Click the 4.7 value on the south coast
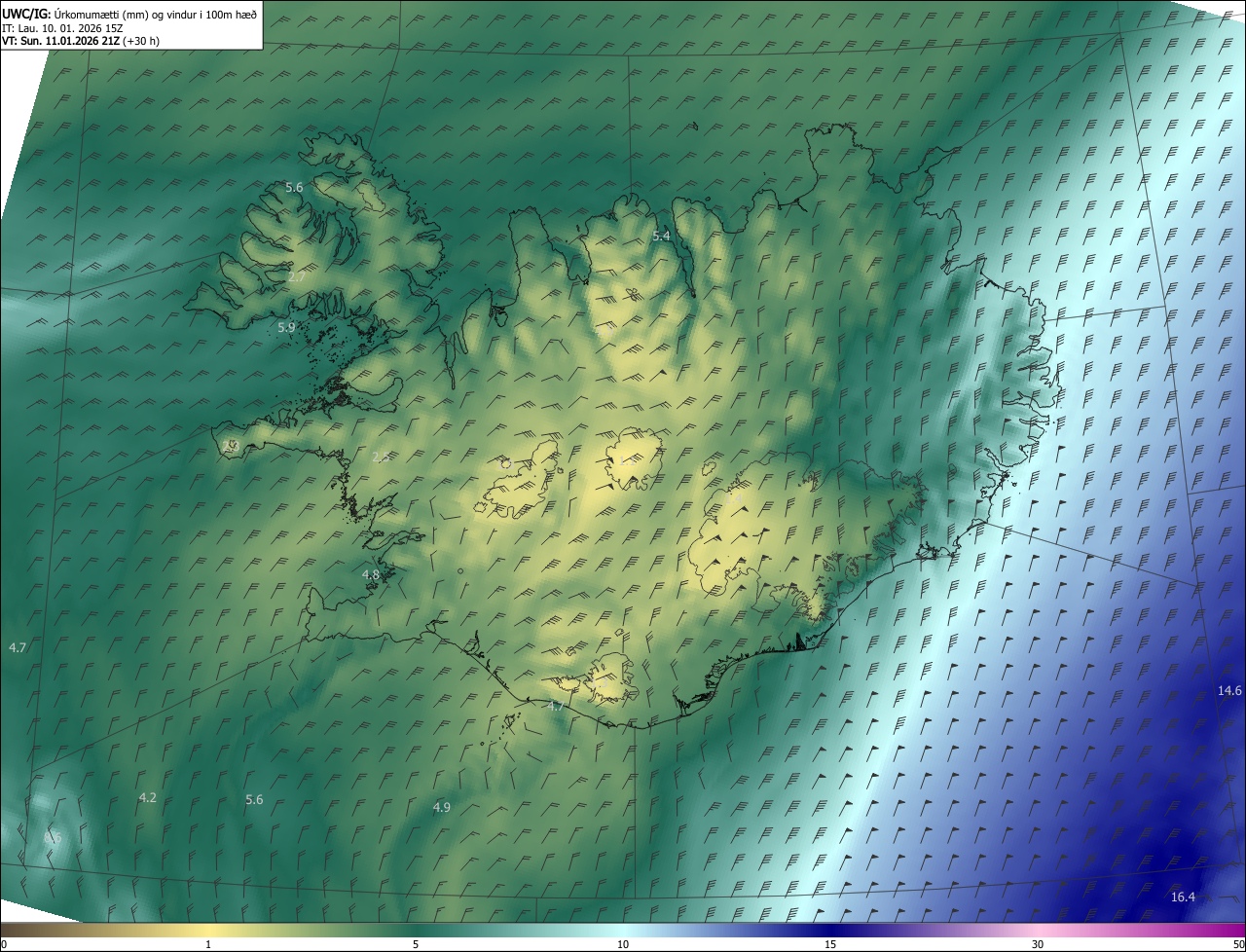1246x952 pixels. coord(556,706)
